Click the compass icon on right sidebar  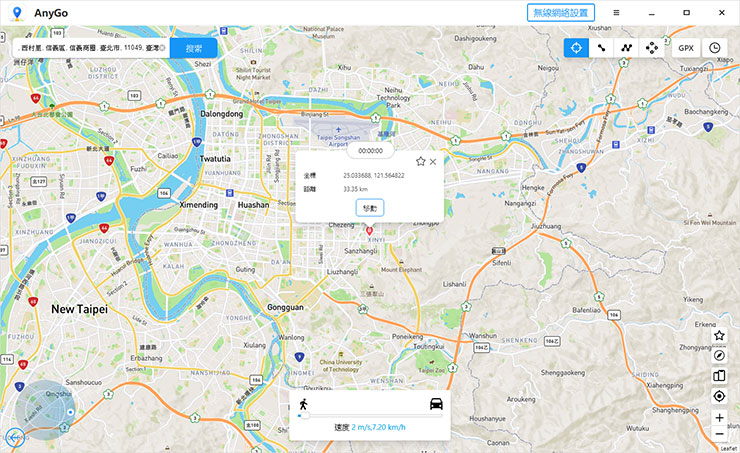719,356
